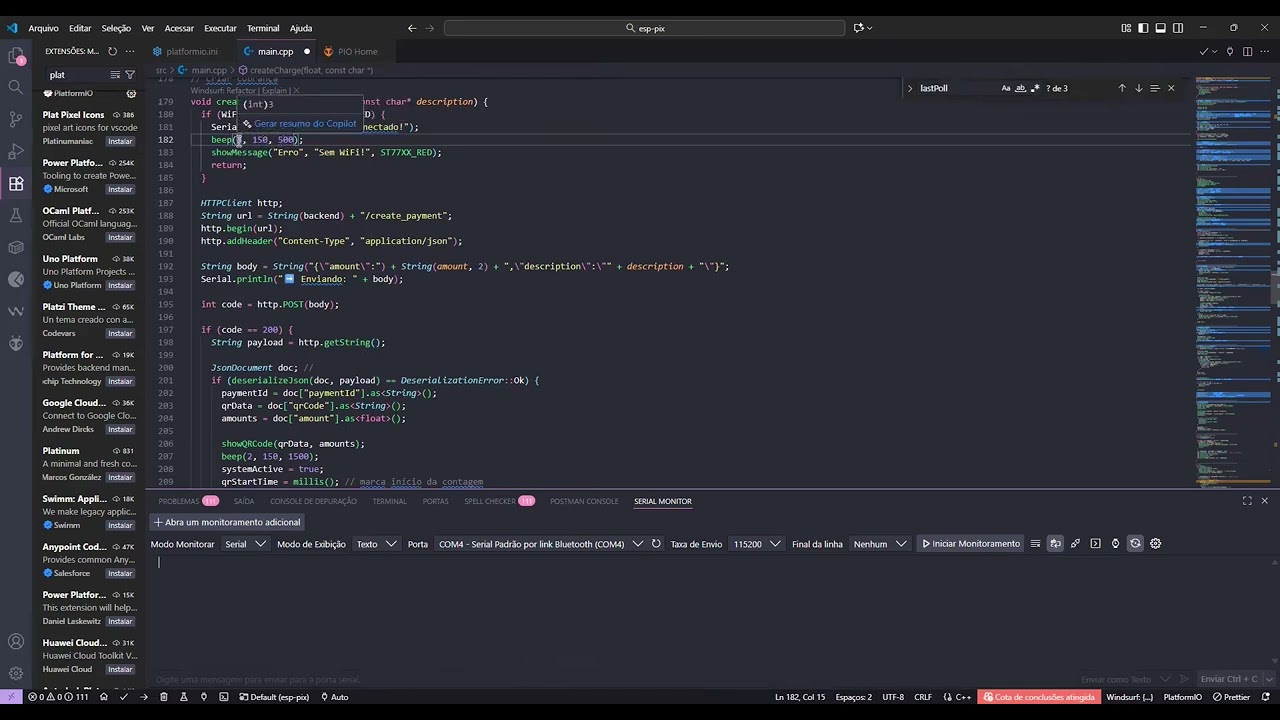Click Gerar resumo do Copilot link

pos(305,124)
